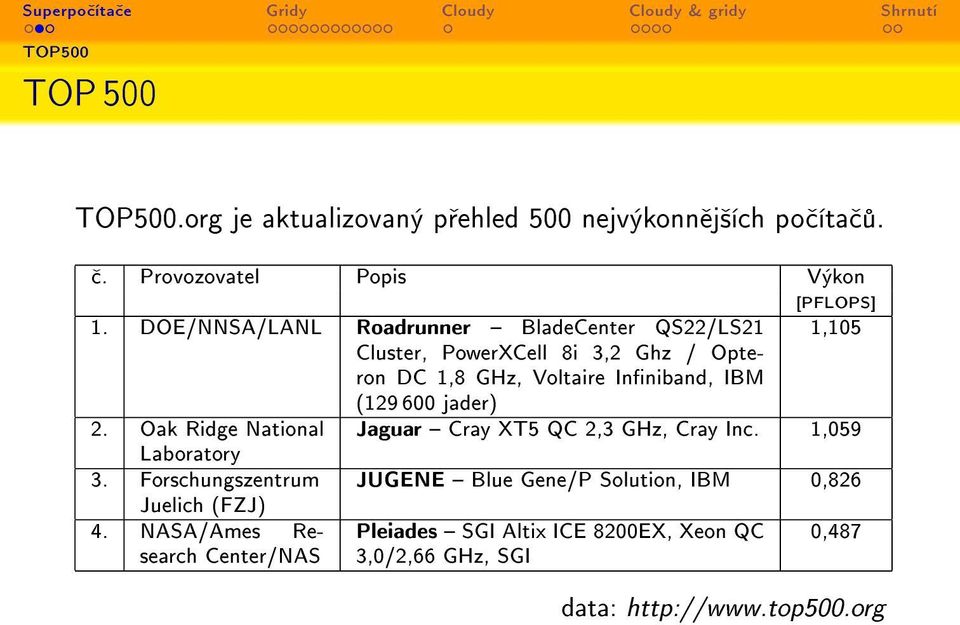Click the slide title TOP 500

click(x=90, y=93)
